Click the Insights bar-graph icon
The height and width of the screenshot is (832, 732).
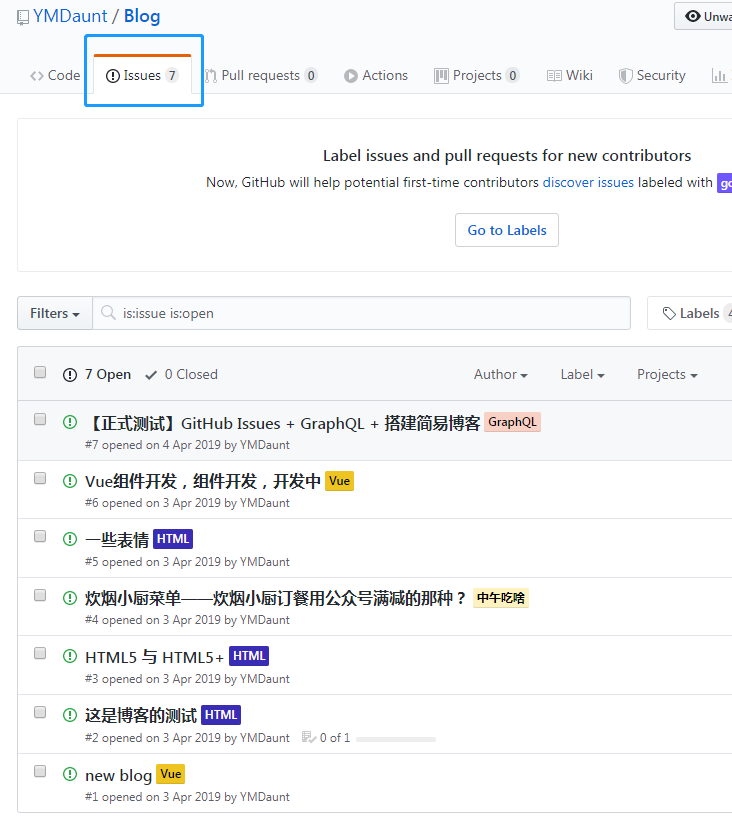(719, 76)
